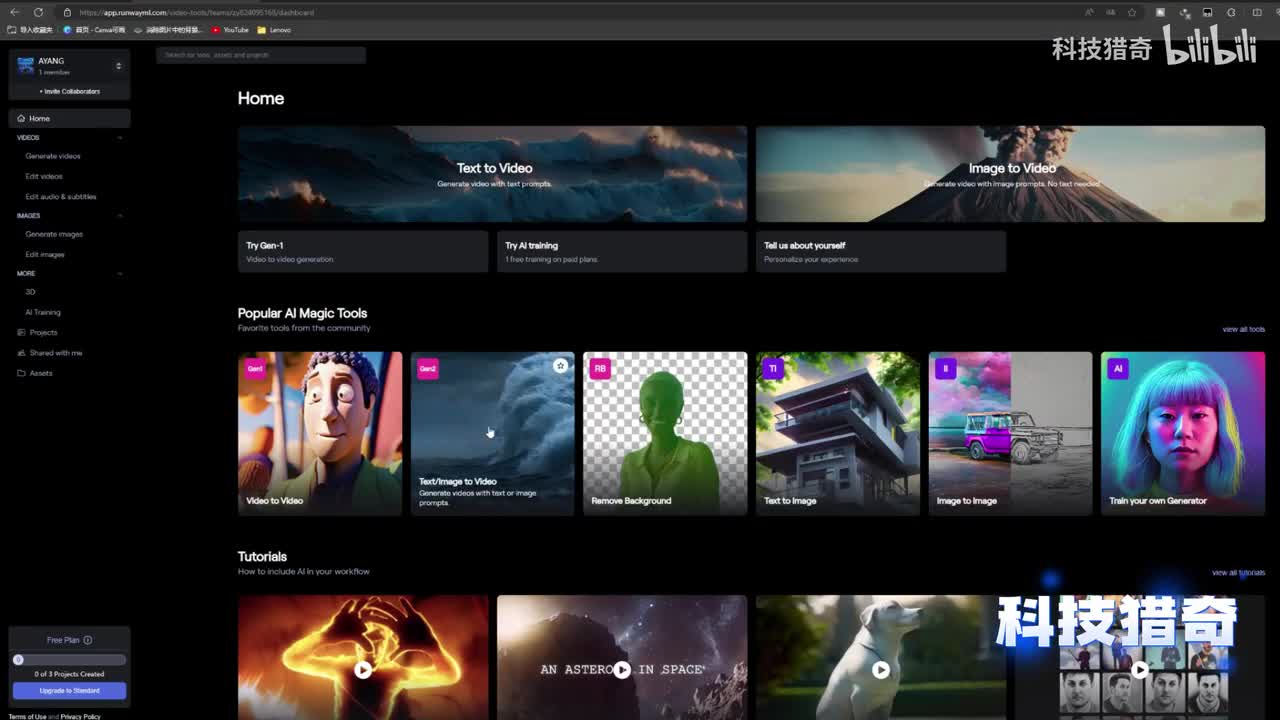Open Generate videos in the sidebar

(53, 156)
